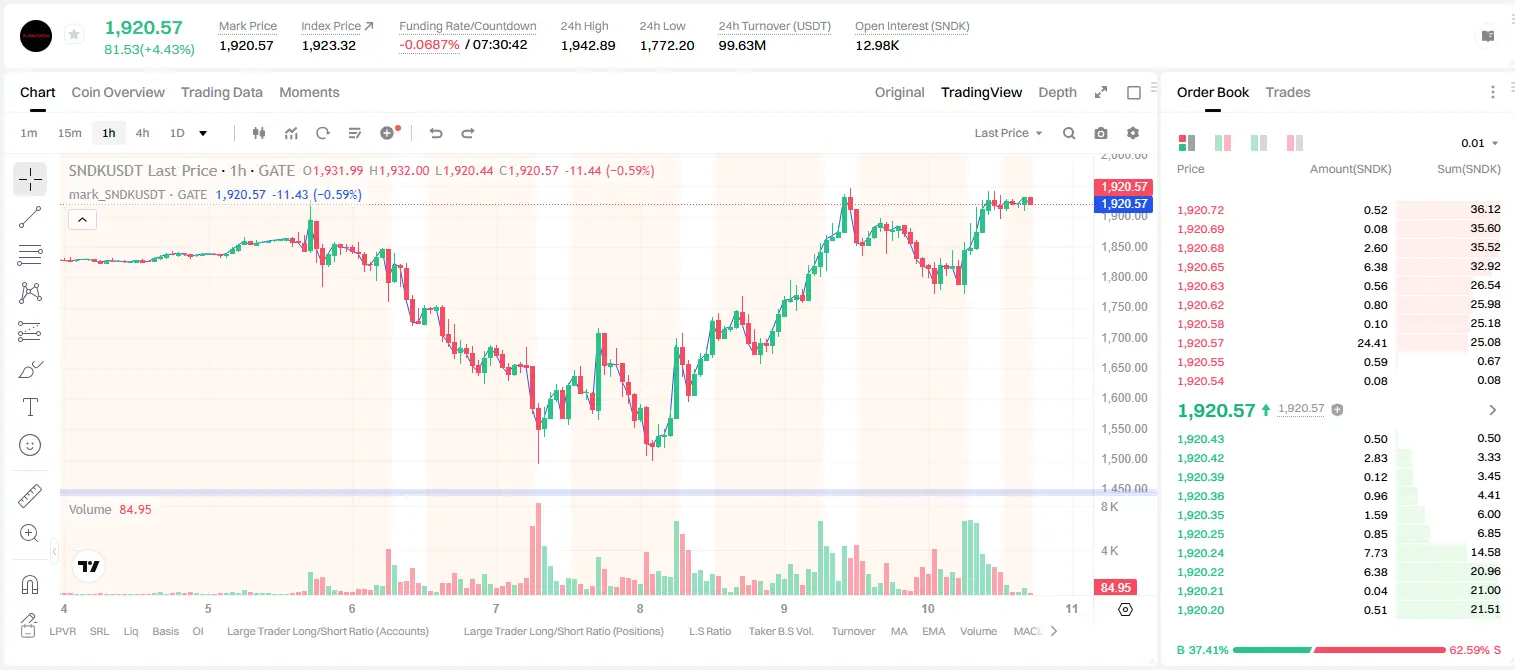1515x670 pixels.
Task: Click the MA indicator at chart bottom
Action: click(x=899, y=631)
